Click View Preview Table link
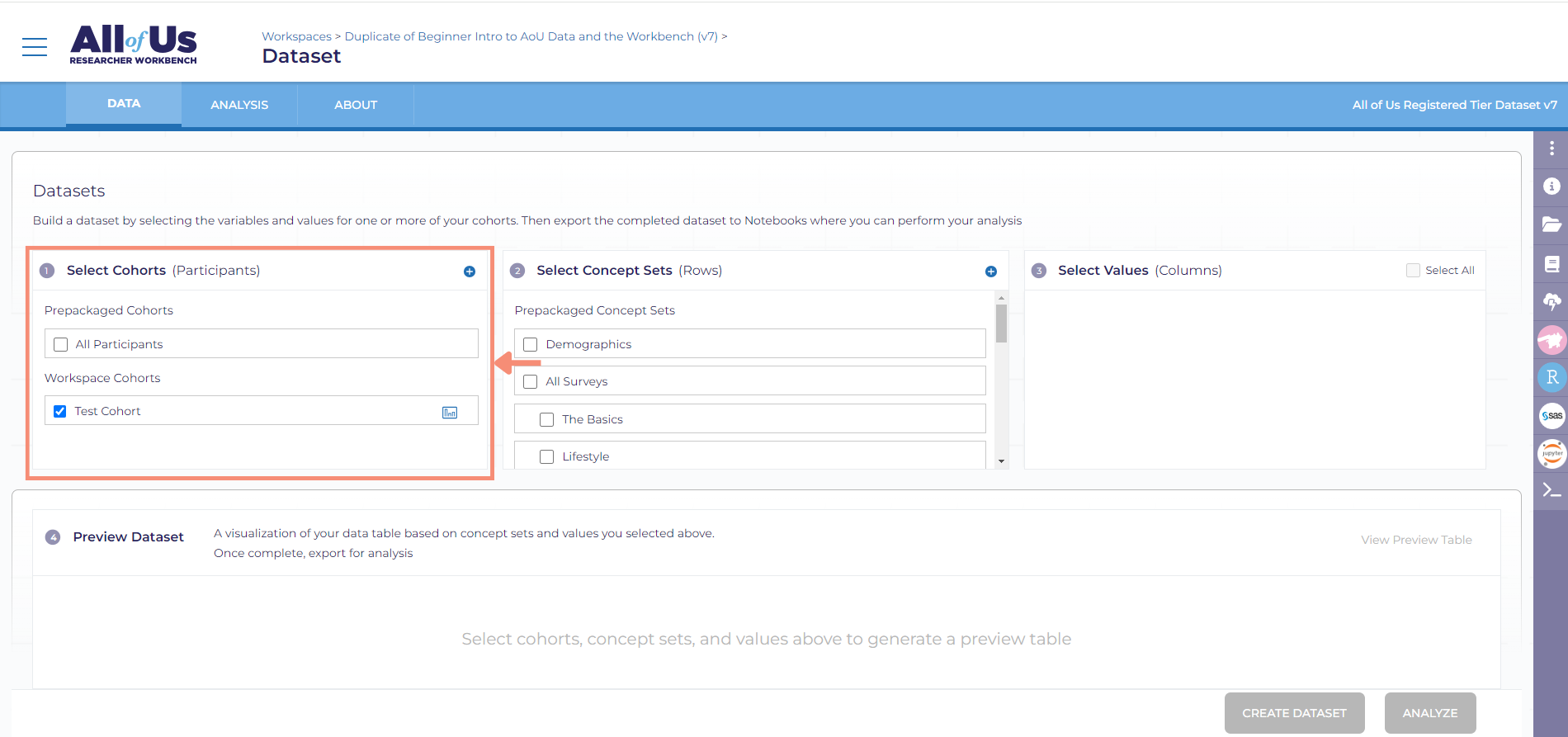This screenshot has width=1568, height=737. point(1416,540)
